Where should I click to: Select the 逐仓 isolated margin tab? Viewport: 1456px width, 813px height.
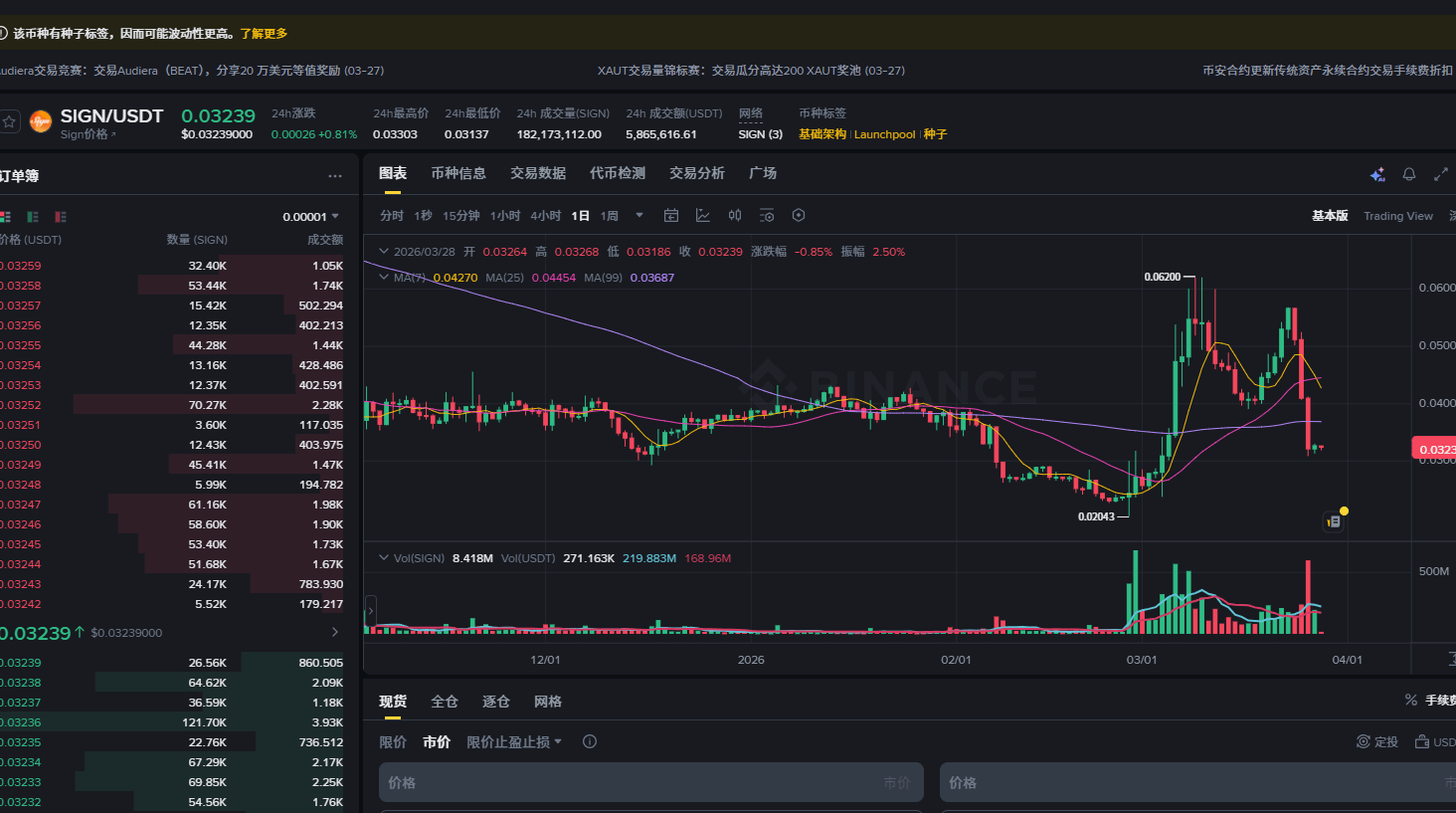click(496, 702)
